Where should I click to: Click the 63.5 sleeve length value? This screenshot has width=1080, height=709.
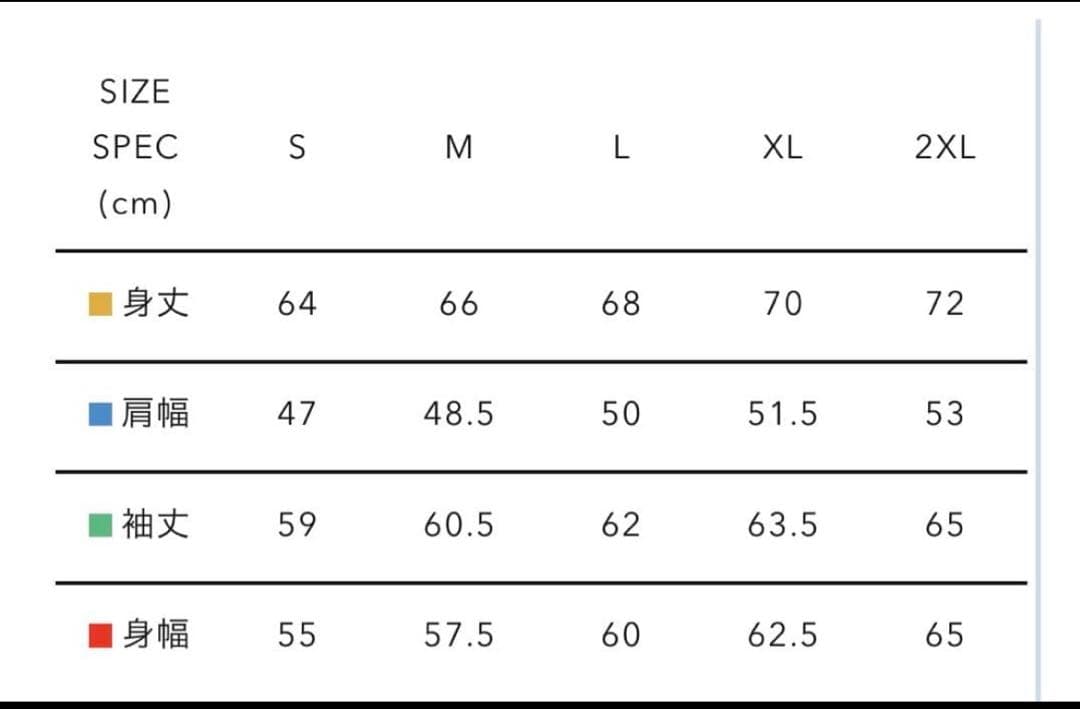[x=782, y=525]
